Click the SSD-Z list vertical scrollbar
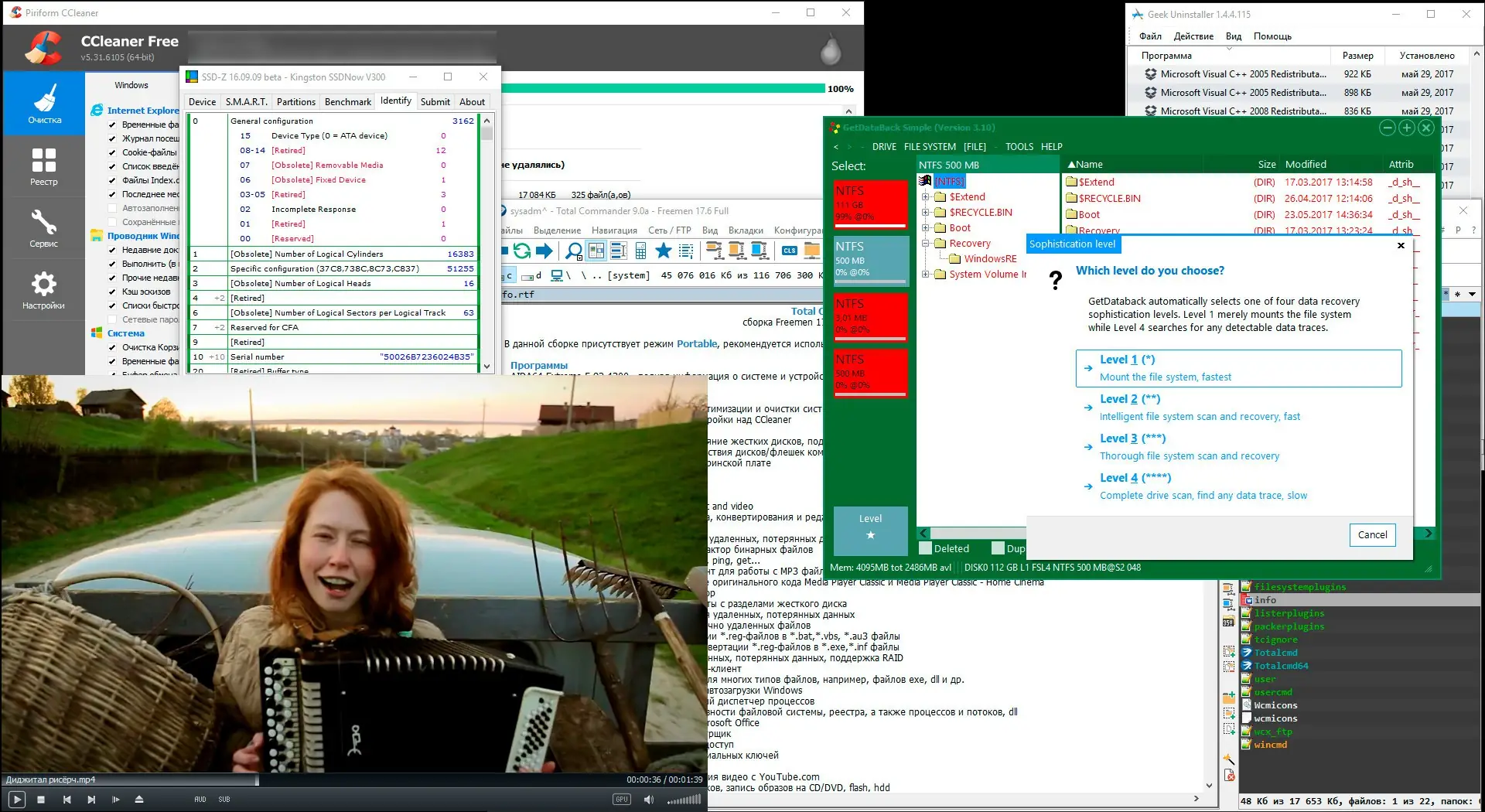1485x812 pixels. [x=486, y=244]
